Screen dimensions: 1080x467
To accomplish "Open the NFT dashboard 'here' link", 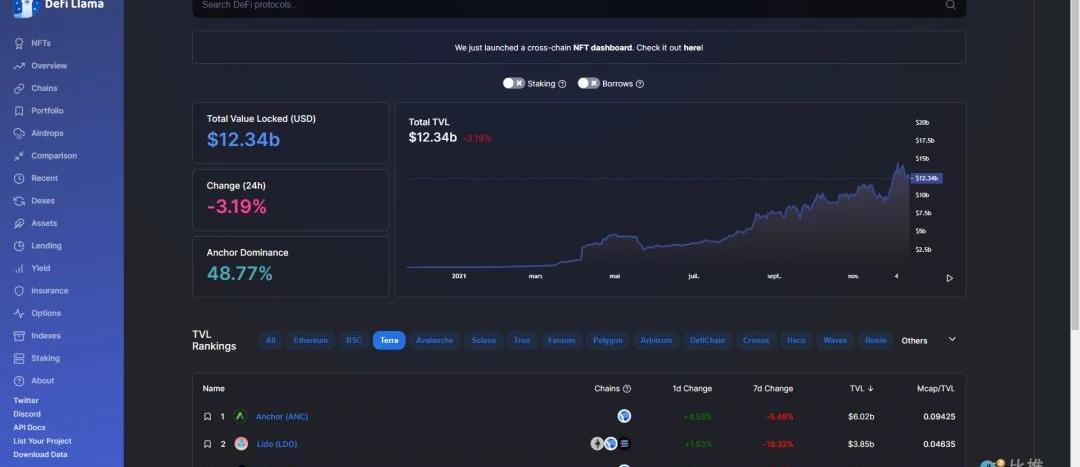I will coord(692,47).
